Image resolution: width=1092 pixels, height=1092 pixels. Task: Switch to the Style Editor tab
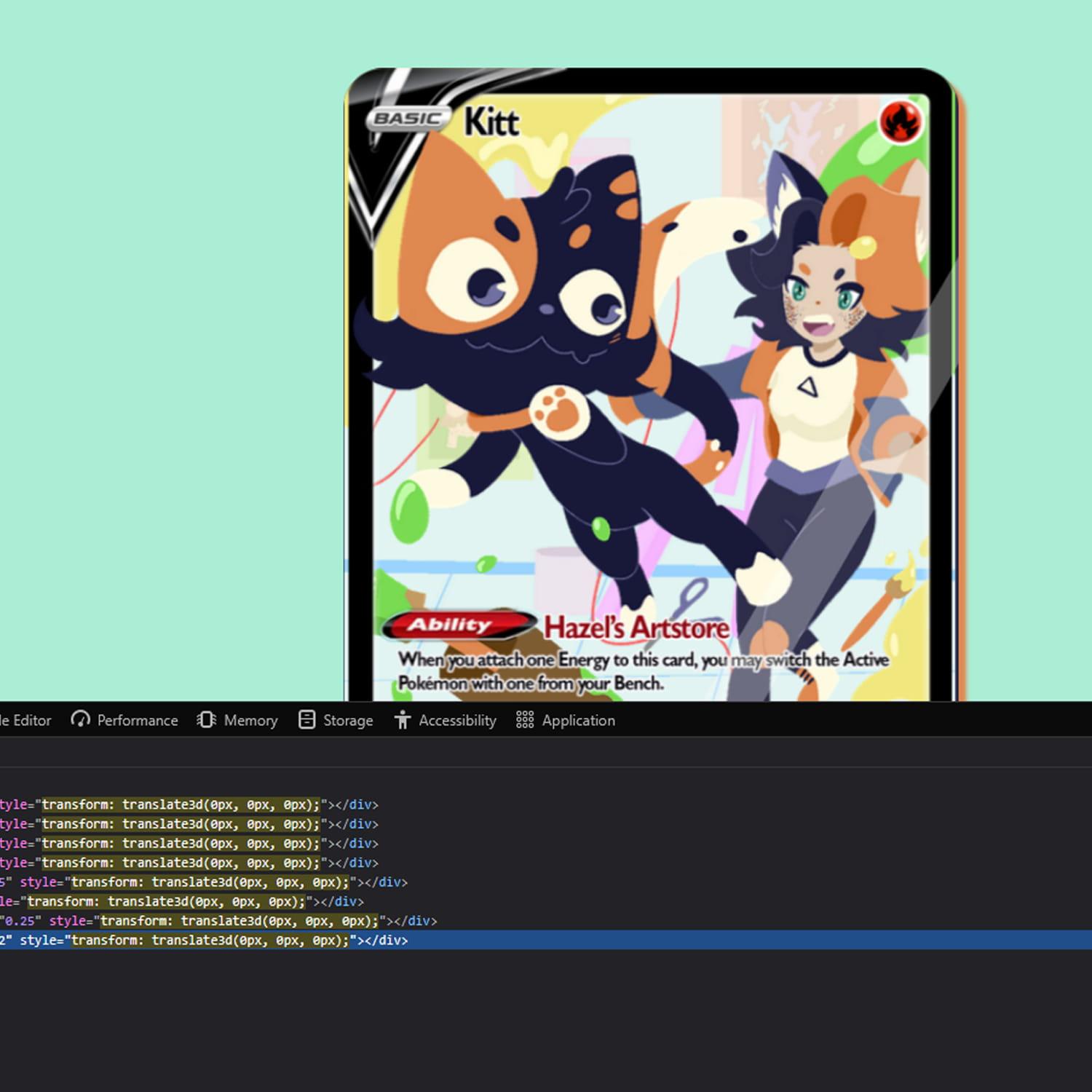pyautogui.click(x=26, y=720)
